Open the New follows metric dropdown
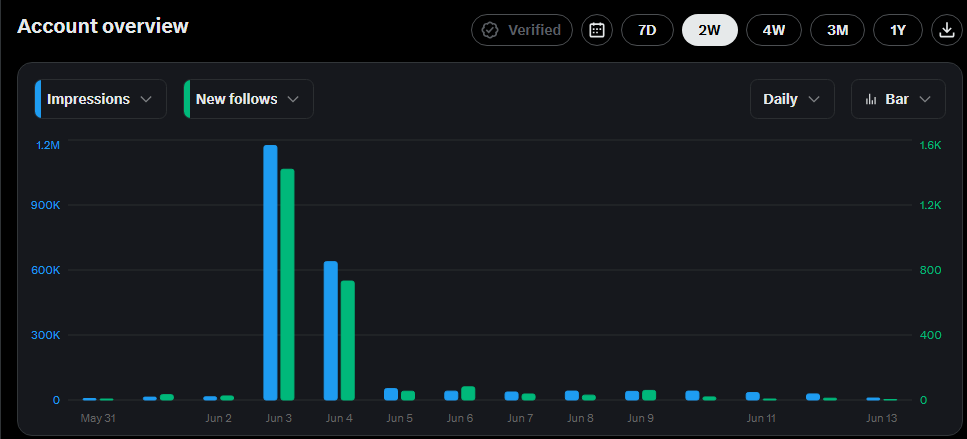The height and width of the screenshot is (439, 967). click(x=249, y=99)
